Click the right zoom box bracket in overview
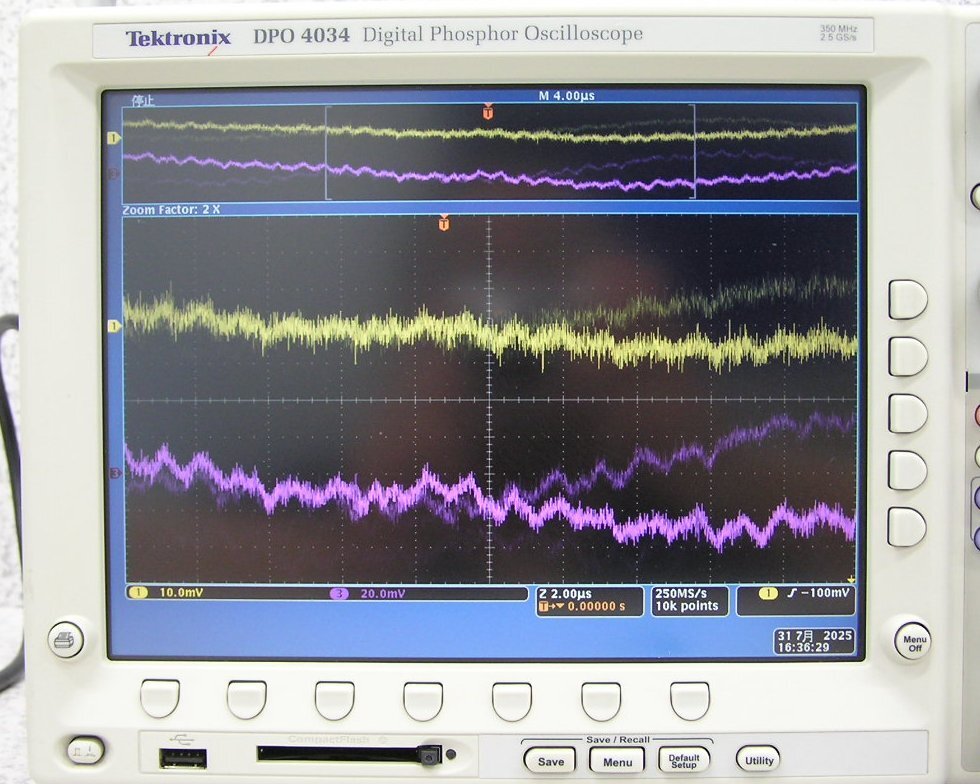This screenshot has height=784, width=980. 693,151
